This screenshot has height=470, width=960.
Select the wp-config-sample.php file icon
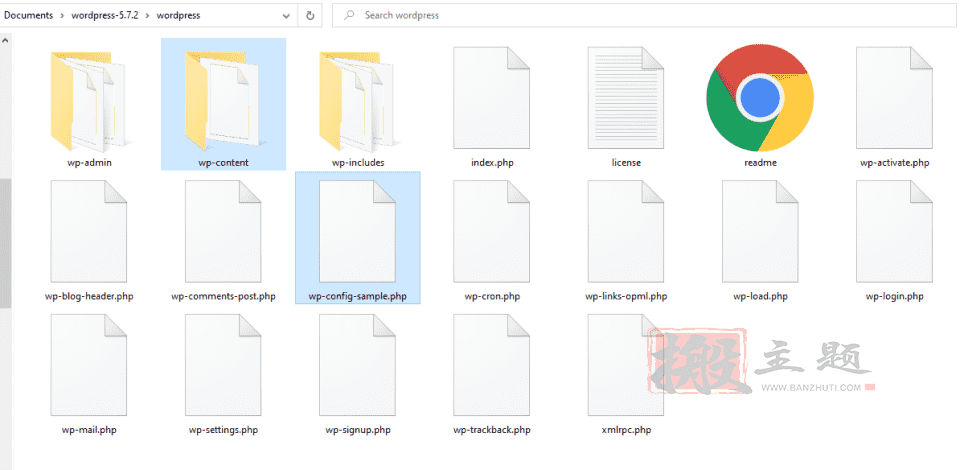point(358,231)
